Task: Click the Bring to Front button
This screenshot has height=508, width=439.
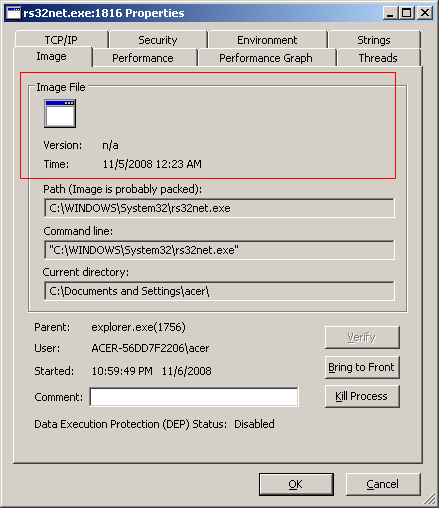Action: click(362, 367)
